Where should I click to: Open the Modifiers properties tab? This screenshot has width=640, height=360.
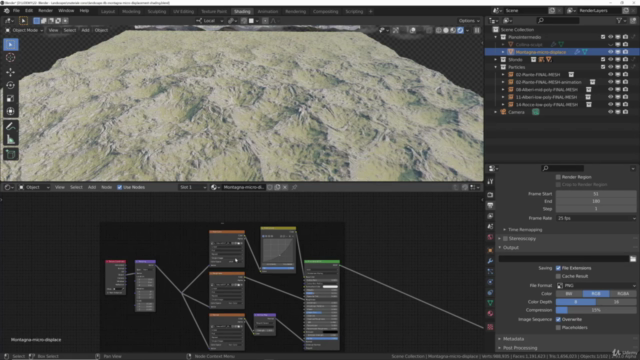(490, 261)
